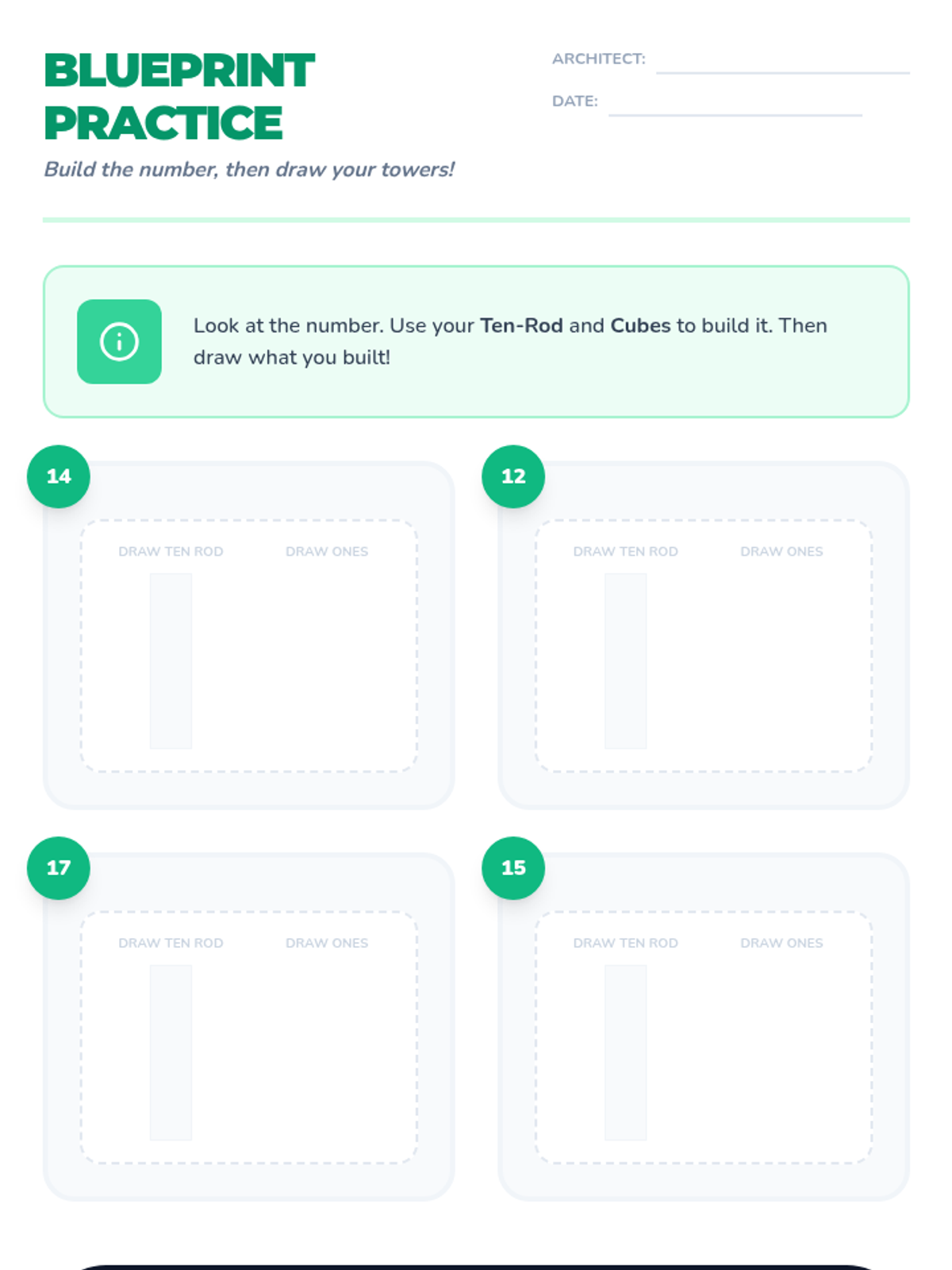Viewport: 952px width, 1270px height.
Task: Select the number 14 badge
Action: click(59, 476)
